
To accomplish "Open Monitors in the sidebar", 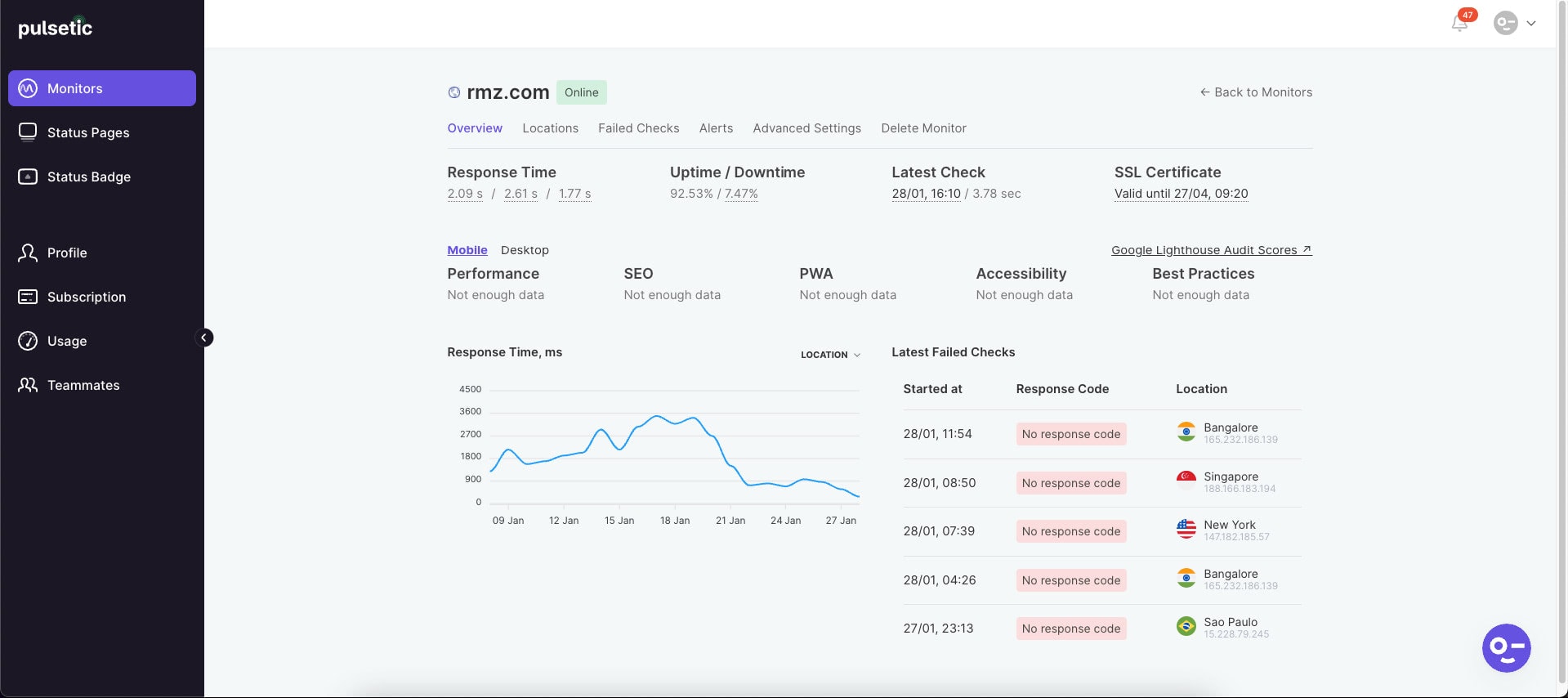I will pyautogui.click(x=102, y=88).
